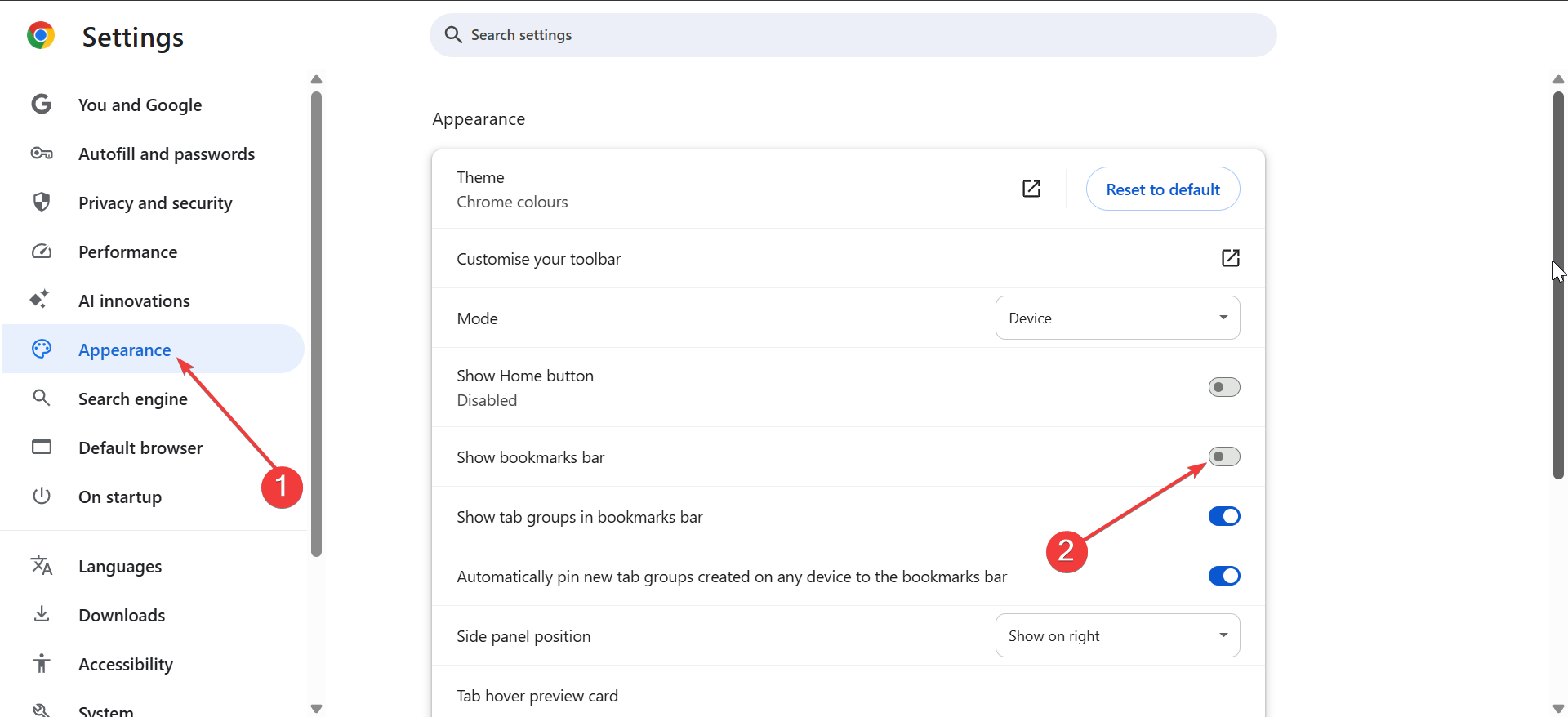Click Reset to default button
The width and height of the screenshot is (1568, 717).
tap(1162, 189)
